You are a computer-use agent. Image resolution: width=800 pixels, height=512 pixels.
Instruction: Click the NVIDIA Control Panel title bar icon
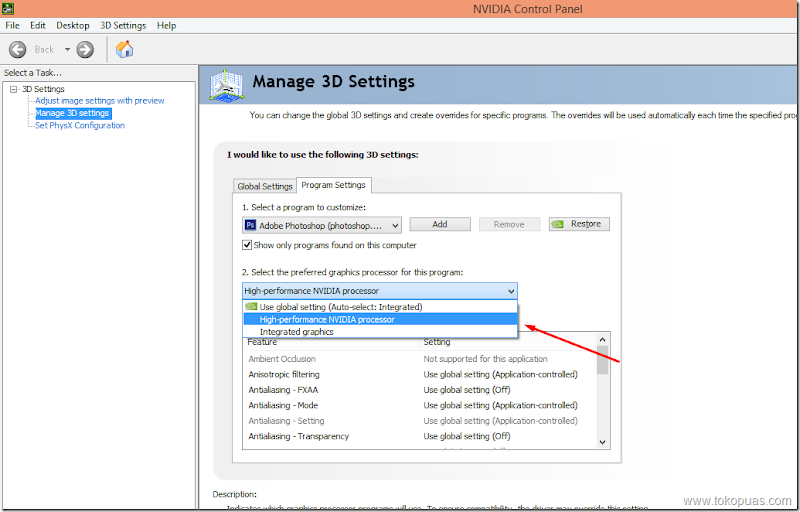click(x=7, y=8)
